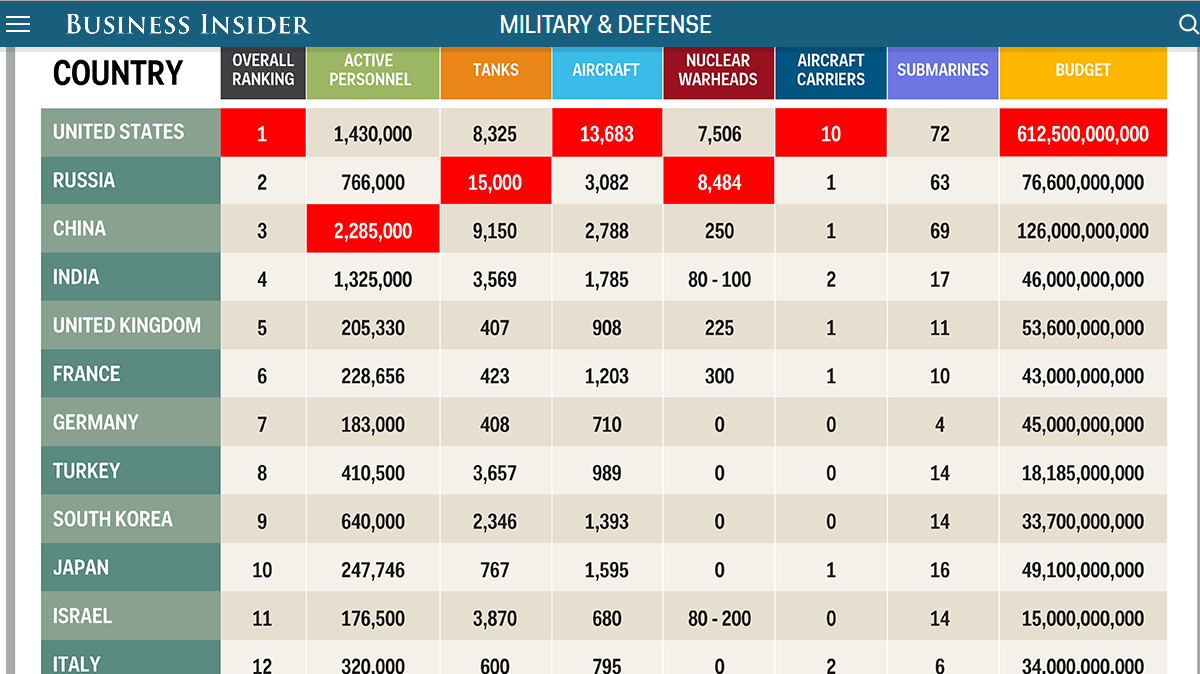Click the orange Tanks column header
This screenshot has height=674, width=1200.
496,70
